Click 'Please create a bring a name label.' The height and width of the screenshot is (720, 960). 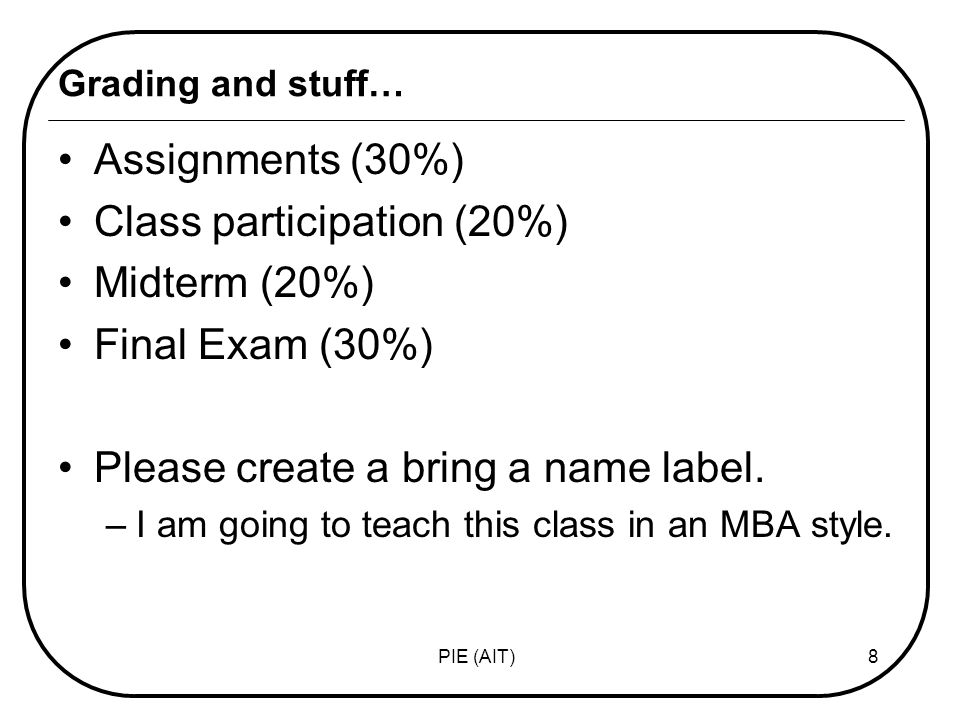(429, 469)
